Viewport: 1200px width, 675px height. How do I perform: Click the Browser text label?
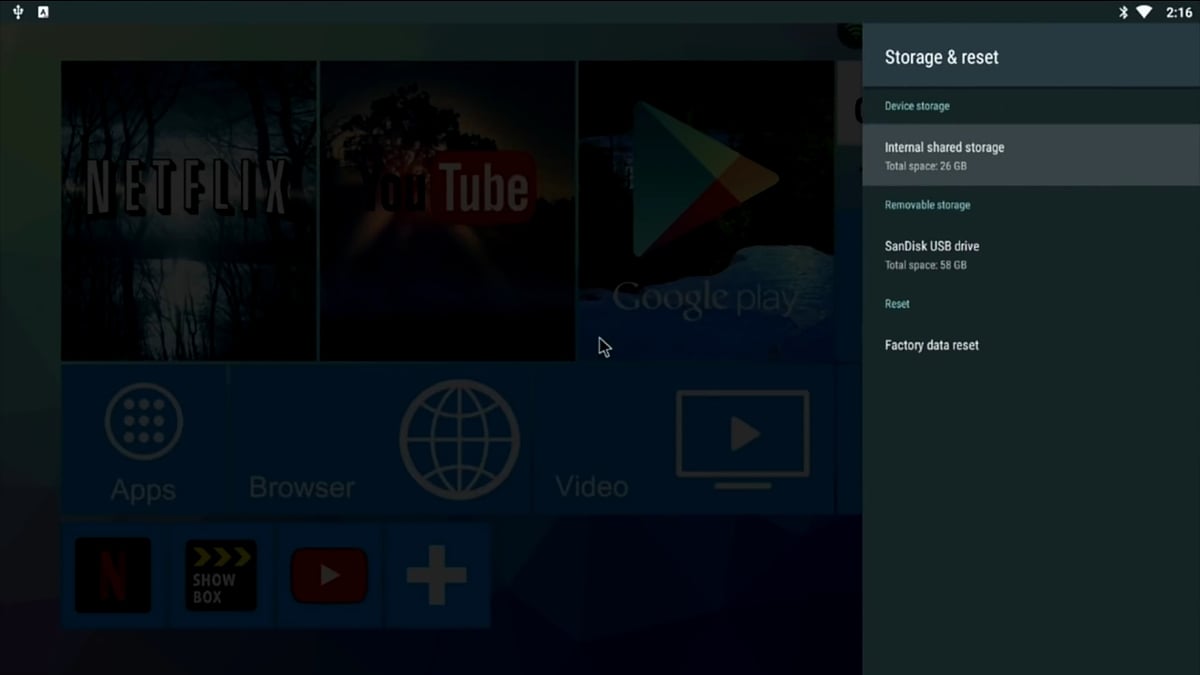point(301,487)
